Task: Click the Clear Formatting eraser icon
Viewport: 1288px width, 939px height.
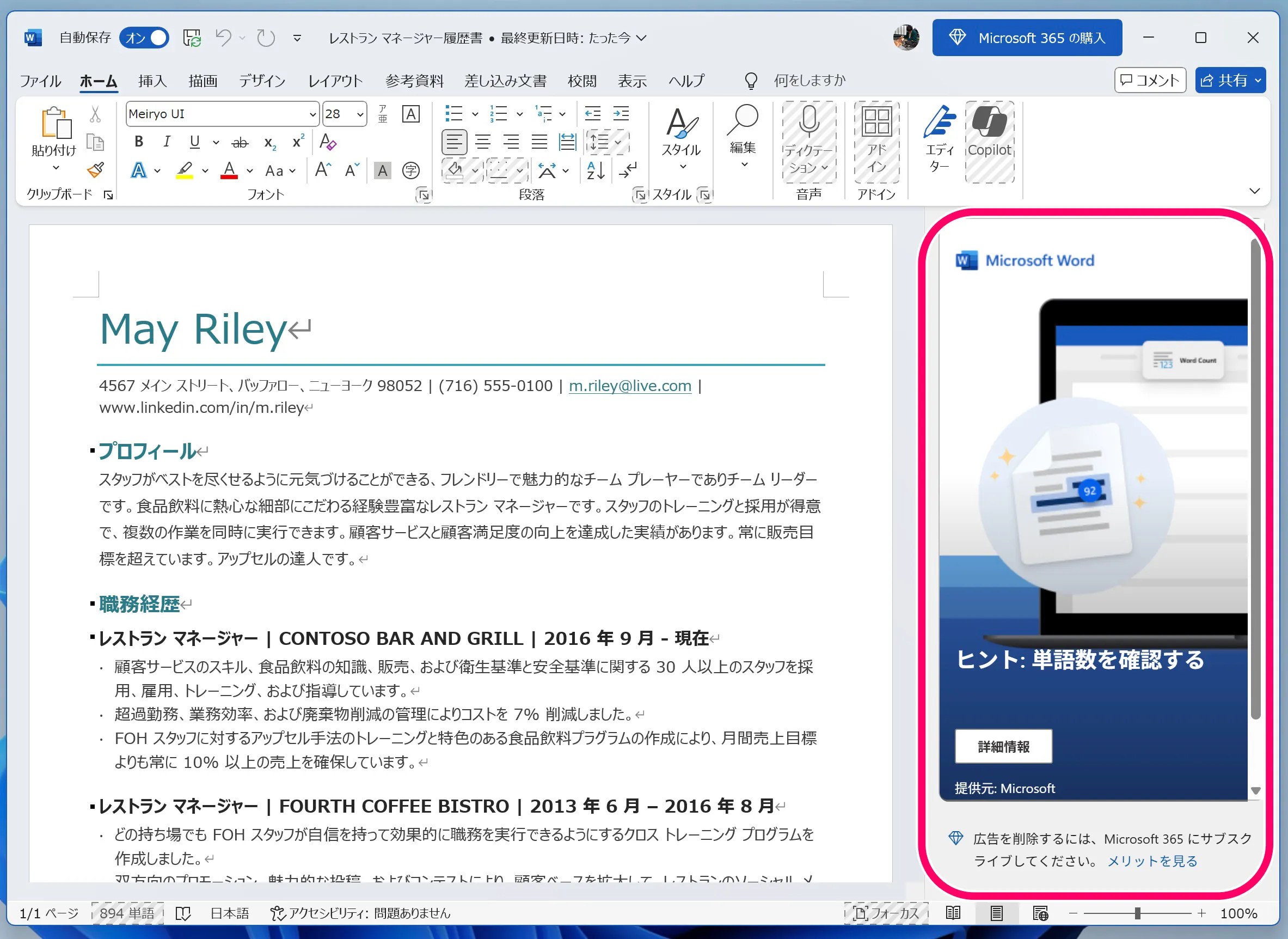Action: pos(328,142)
